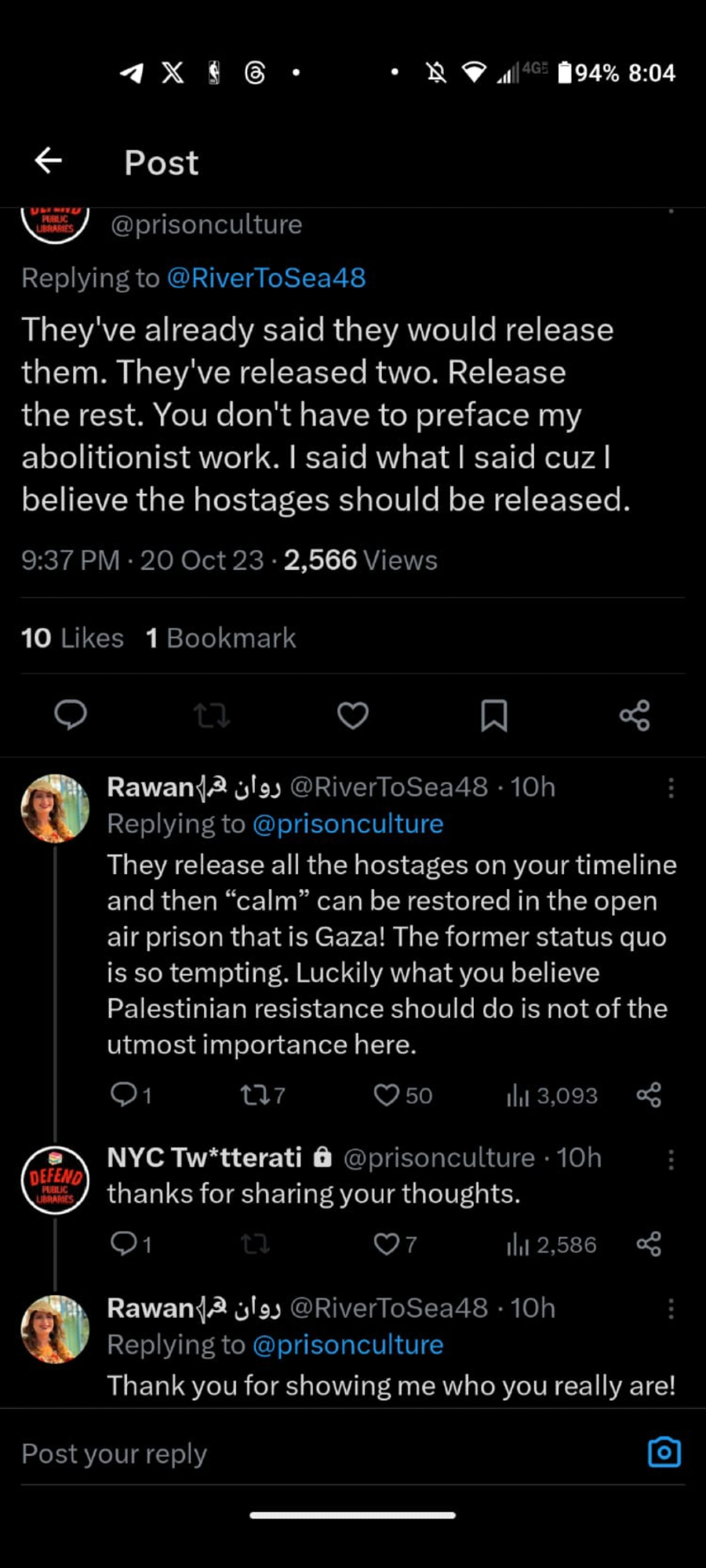Open more options on NYC Tw*tterati reply
Screen dimensions: 706x1568
(x=671, y=1160)
